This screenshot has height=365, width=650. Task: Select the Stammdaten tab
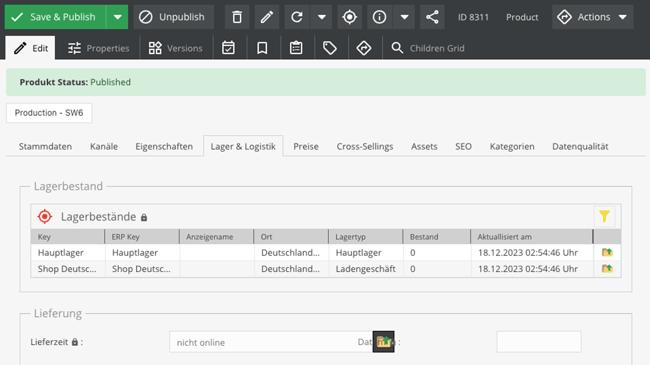point(45,146)
